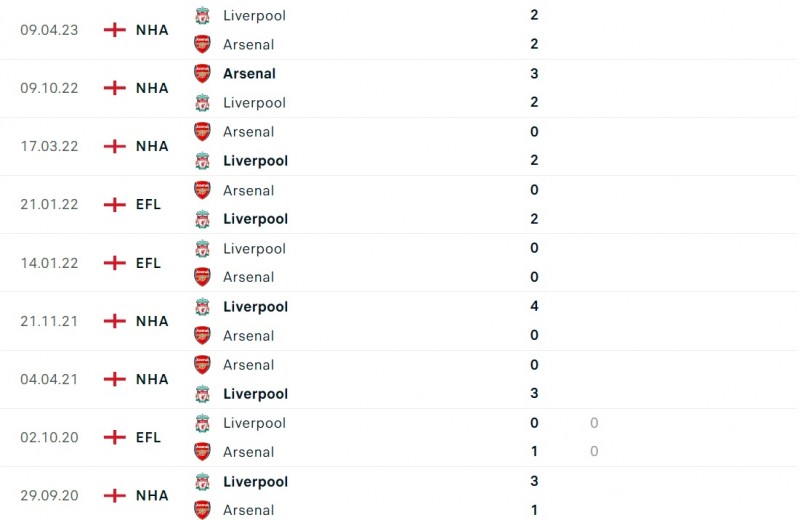Click Liverpool's score 4 in 21.11.21 match
The height and width of the screenshot is (520, 800).
535,306
